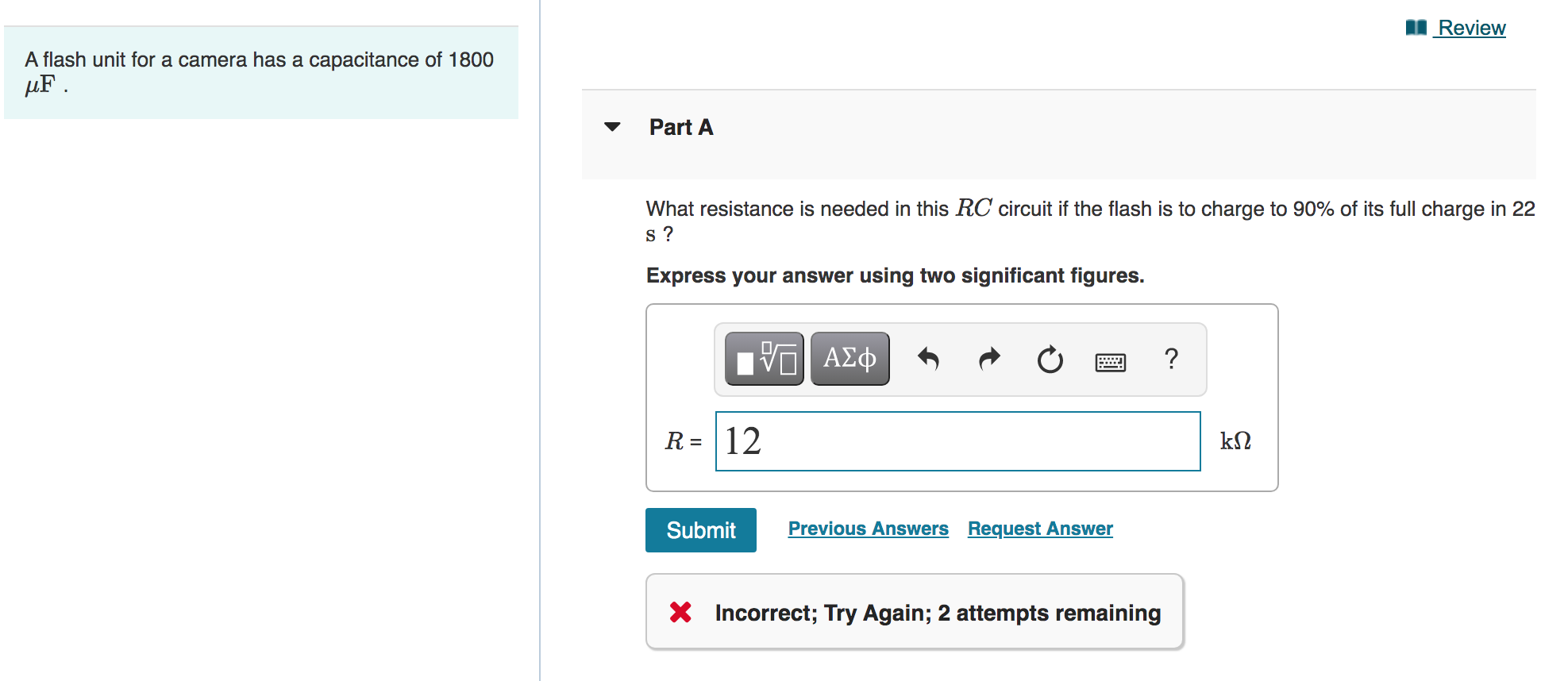Screen dimensions: 1568x681
Task: Open the Greek symbols ΑΣΦ palette
Action: 849,359
